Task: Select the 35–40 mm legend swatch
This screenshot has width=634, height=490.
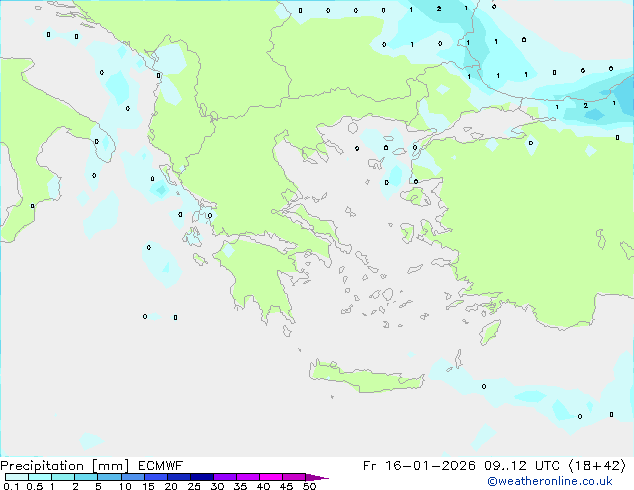Action: [x=248, y=477]
